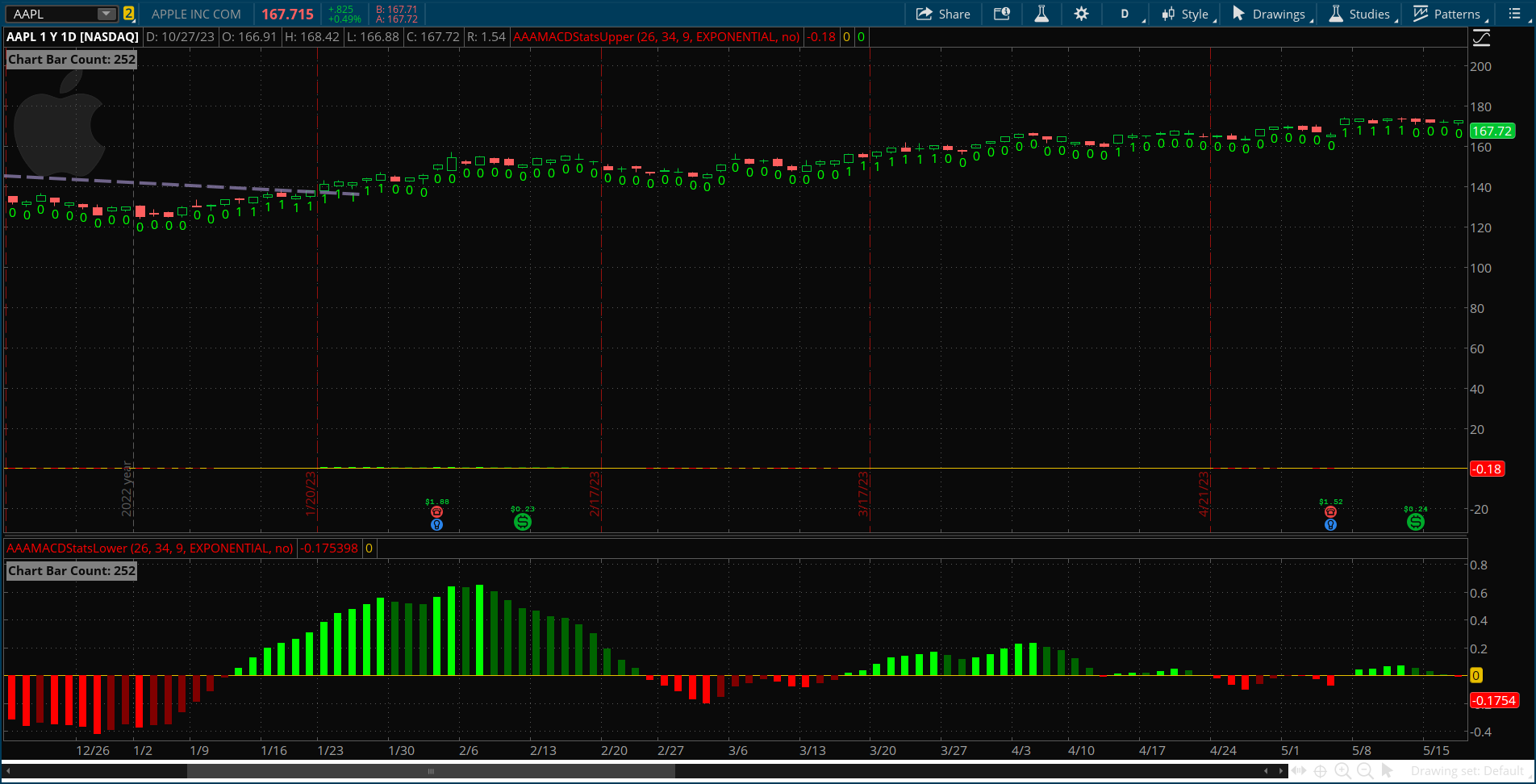Open the D timeframe dropdown
This screenshot has width=1536, height=784.
tap(1127, 14)
